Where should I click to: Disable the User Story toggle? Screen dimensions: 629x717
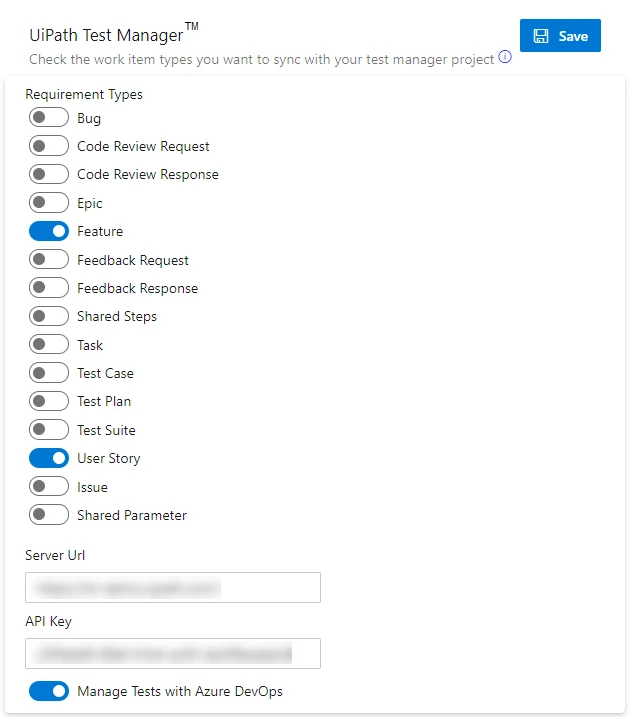pos(49,458)
